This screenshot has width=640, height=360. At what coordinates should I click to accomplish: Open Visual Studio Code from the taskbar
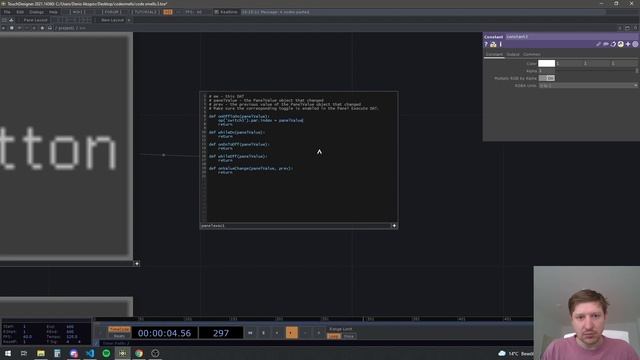[90, 353]
